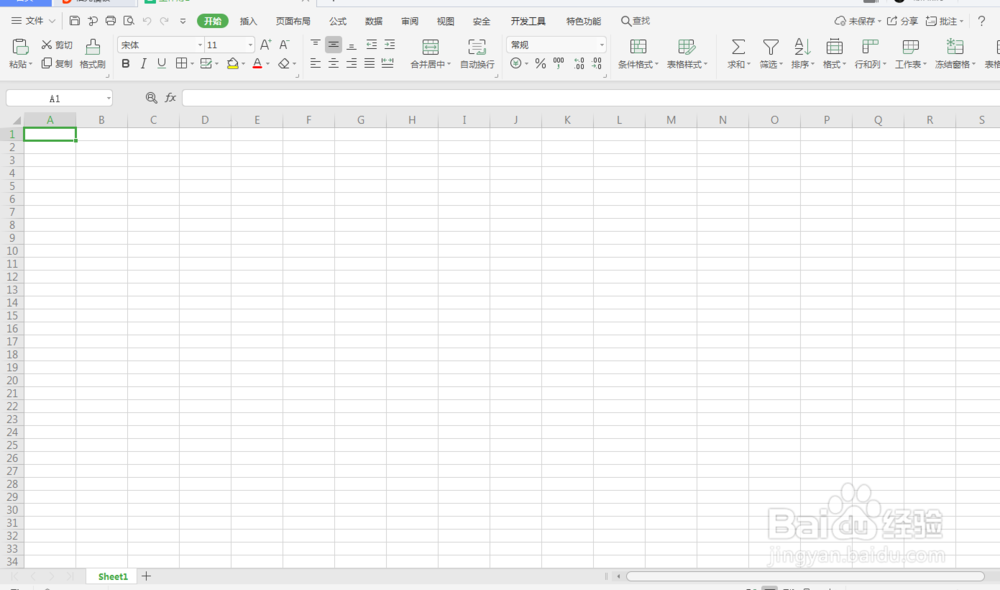Click the distributed alignment icon
The width and height of the screenshot is (1000, 590).
coord(387,63)
